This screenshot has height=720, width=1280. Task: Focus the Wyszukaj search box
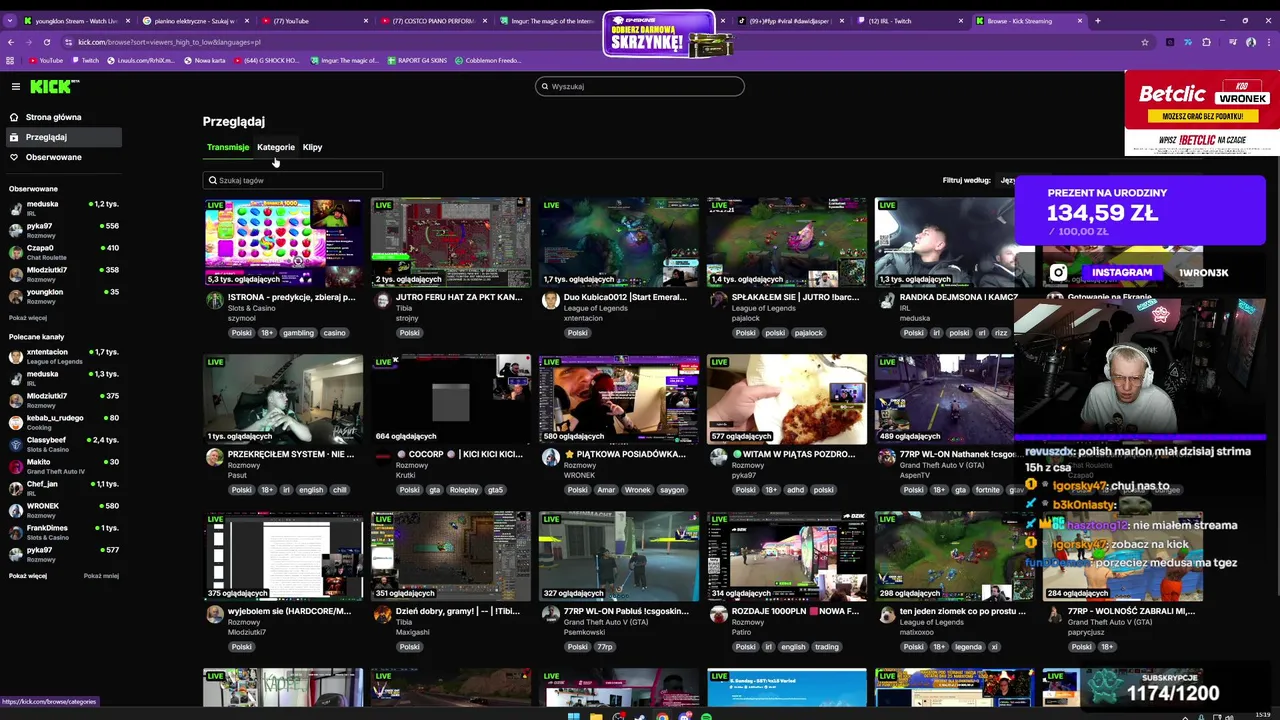640,86
